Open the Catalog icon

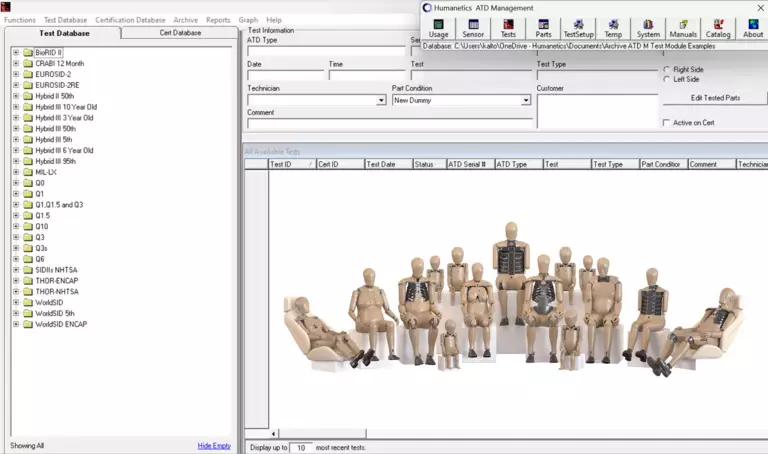[x=718, y=28]
